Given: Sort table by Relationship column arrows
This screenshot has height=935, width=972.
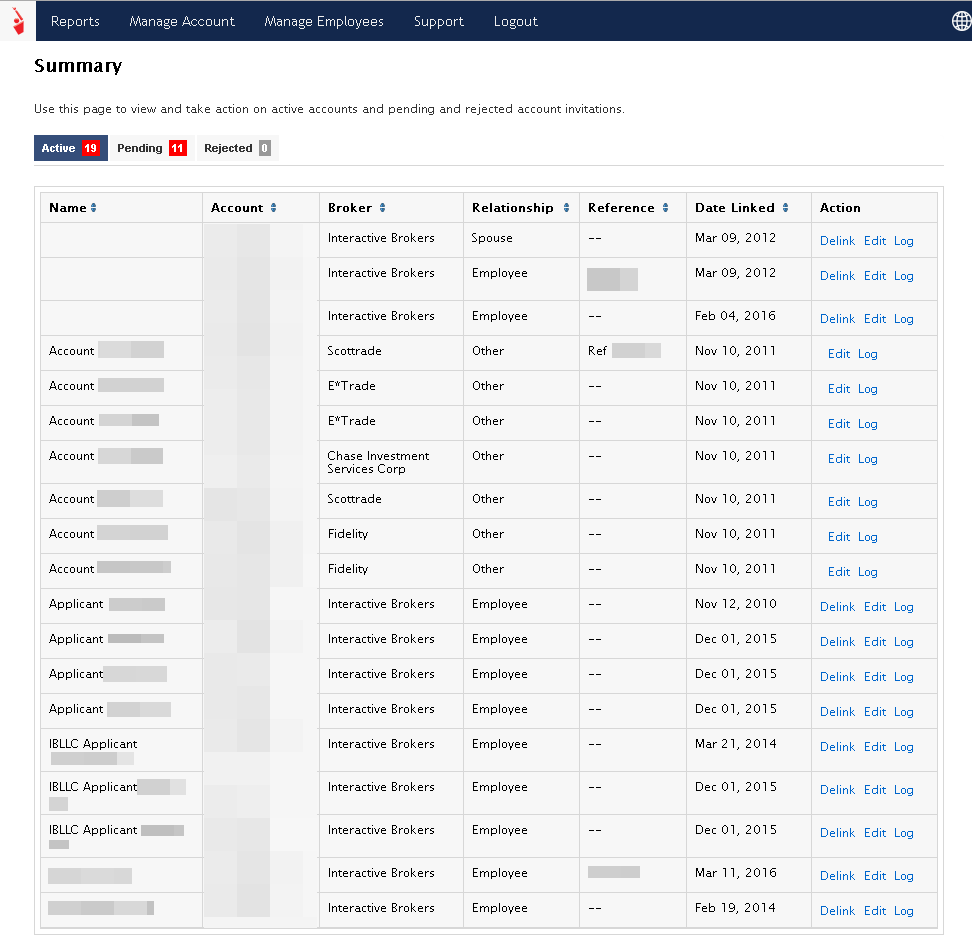Looking at the screenshot, I should point(566,208).
